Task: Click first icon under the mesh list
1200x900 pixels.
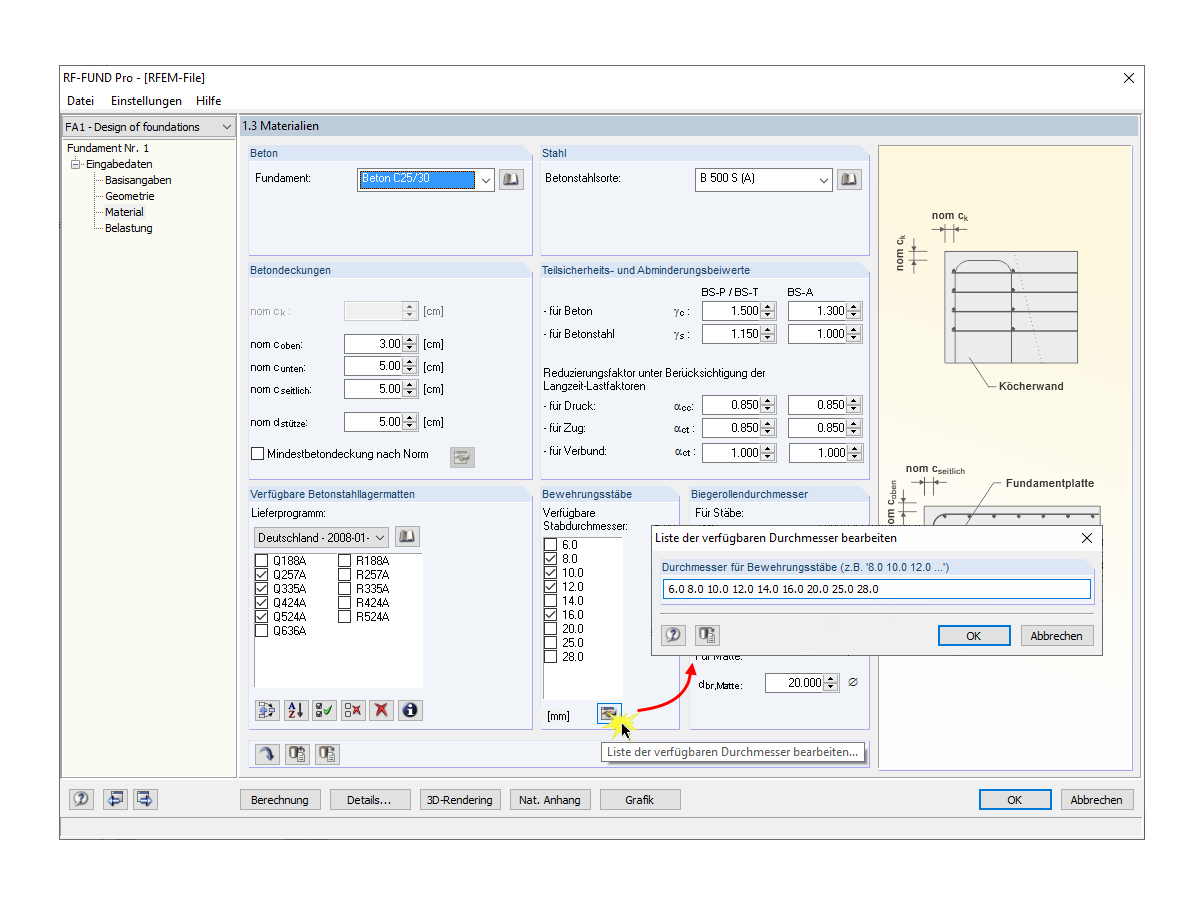Action: click(267, 710)
